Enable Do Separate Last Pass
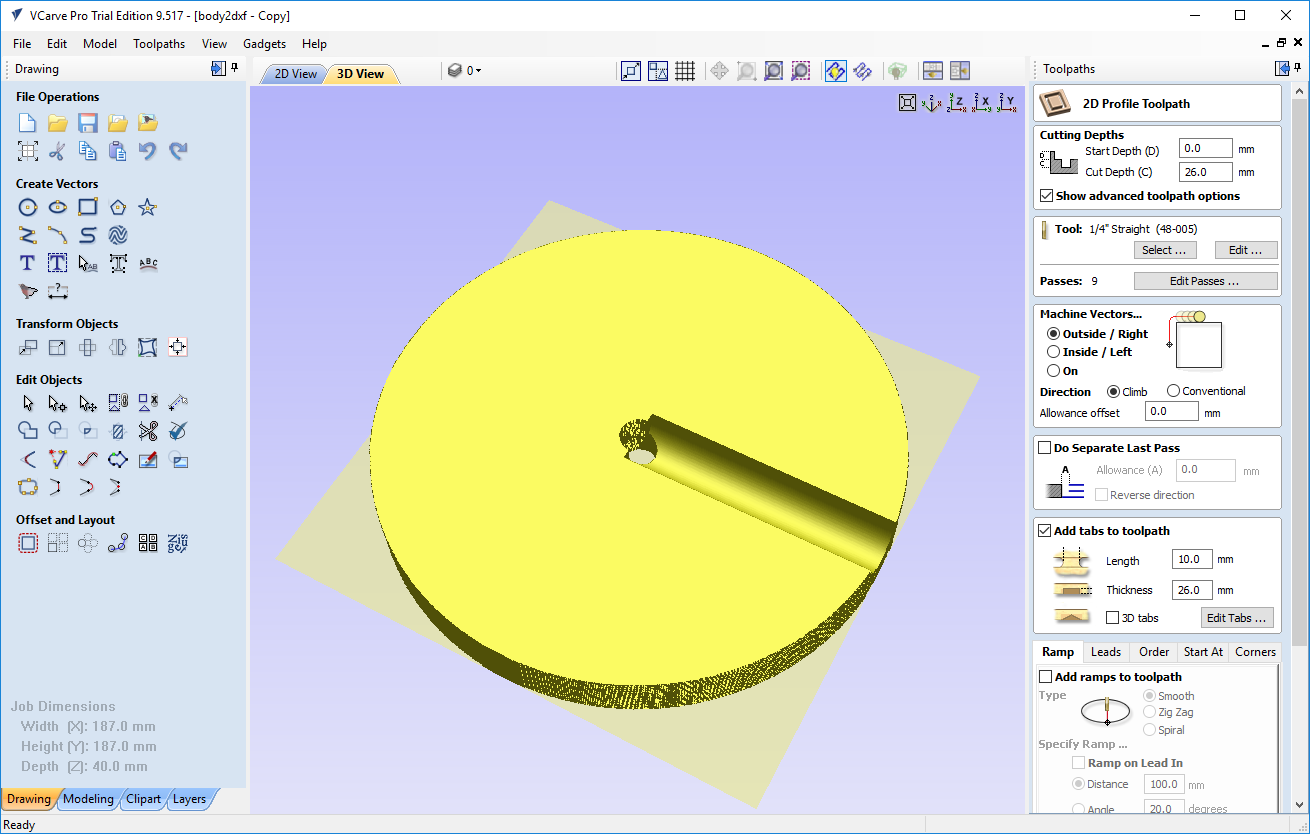1310x834 pixels. coord(1045,448)
